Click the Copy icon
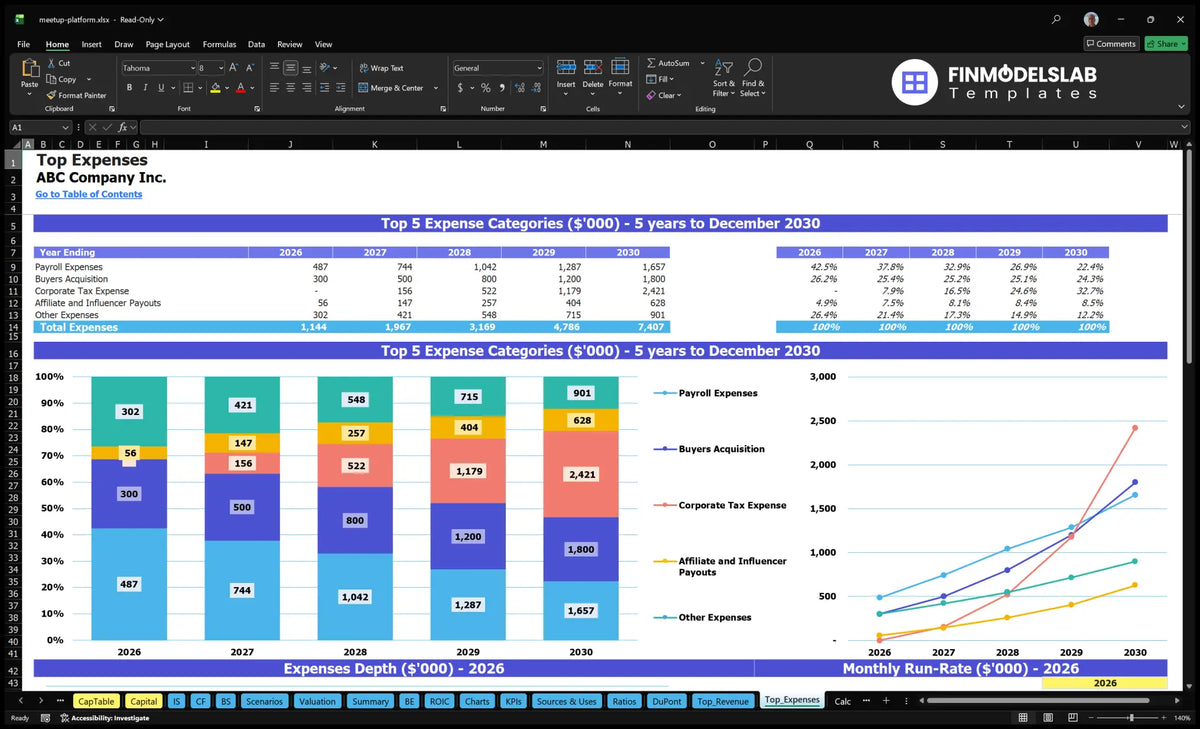1200x729 pixels. (51, 79)
